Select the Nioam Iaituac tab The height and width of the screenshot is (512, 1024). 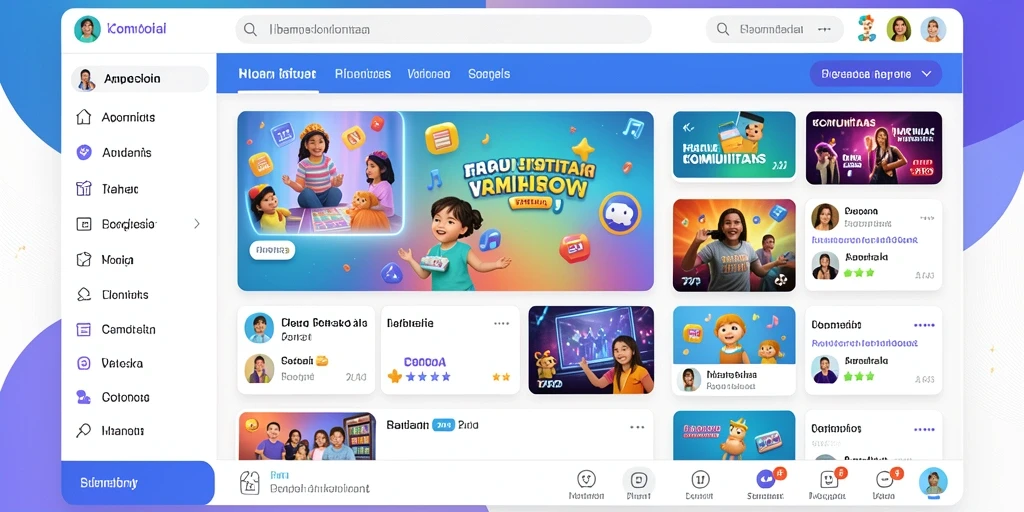tap(278, 74)
